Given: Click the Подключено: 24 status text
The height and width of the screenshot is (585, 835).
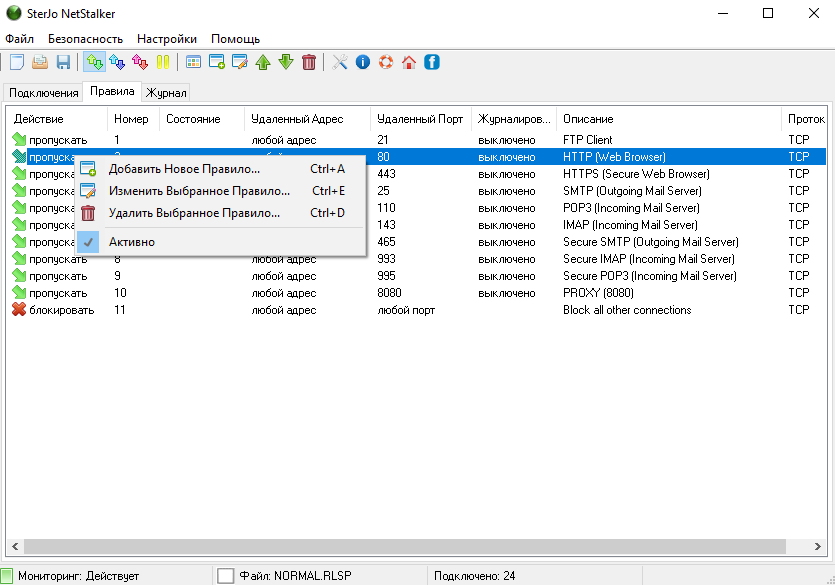Looking at the screenshot, I should pyautogui.click(x=474, y=575).
